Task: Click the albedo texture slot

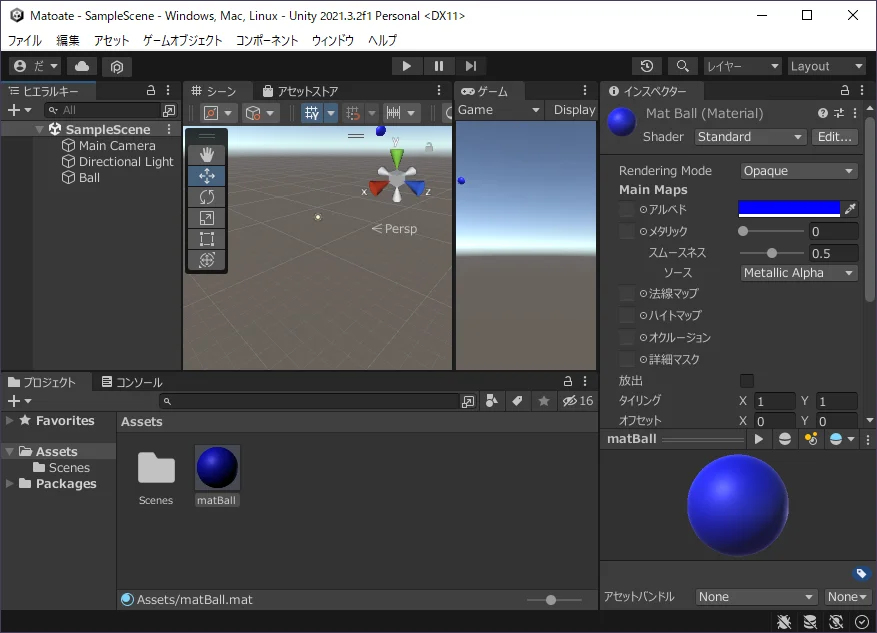Action: coord(626,209)
